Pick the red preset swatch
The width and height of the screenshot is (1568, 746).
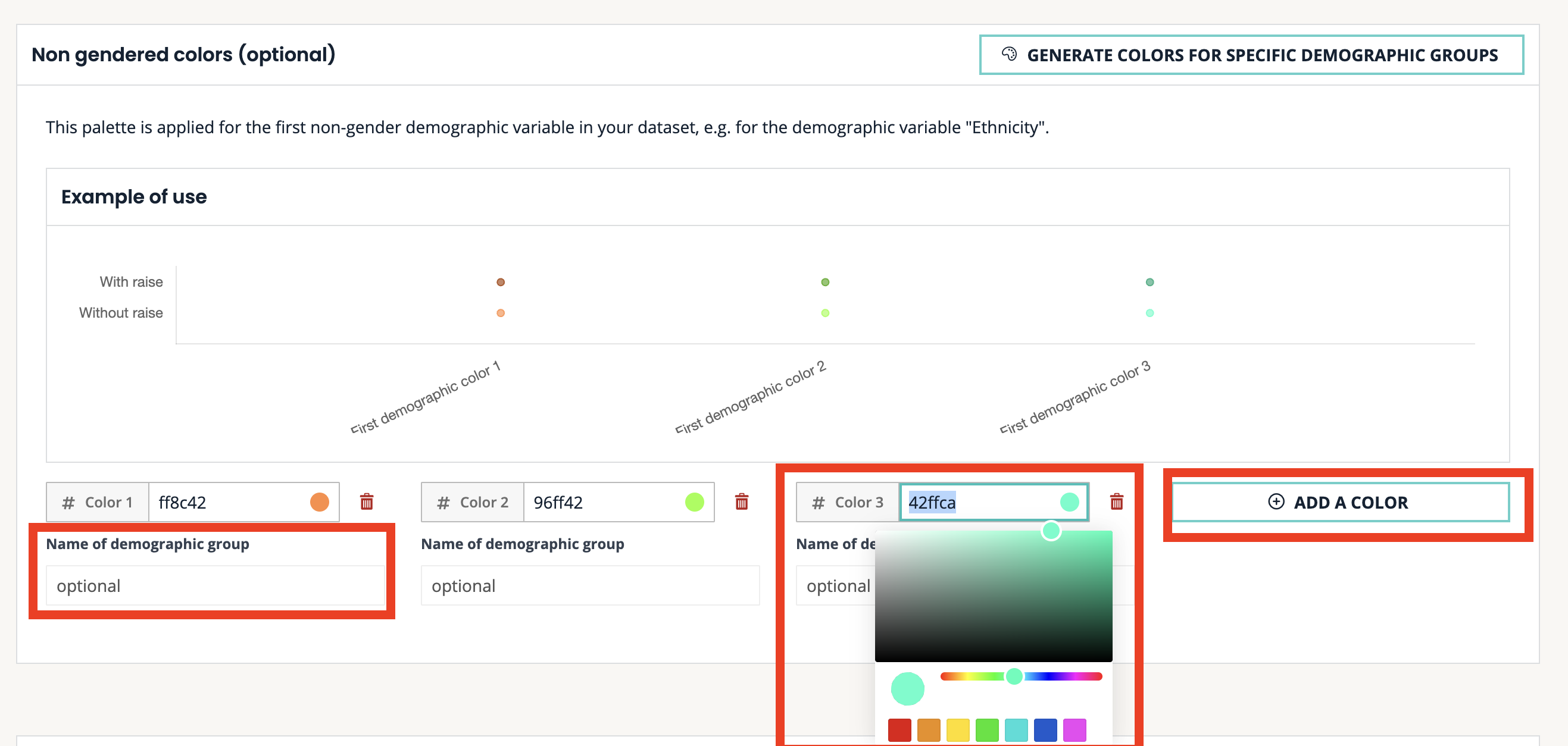tap(899, 729)
